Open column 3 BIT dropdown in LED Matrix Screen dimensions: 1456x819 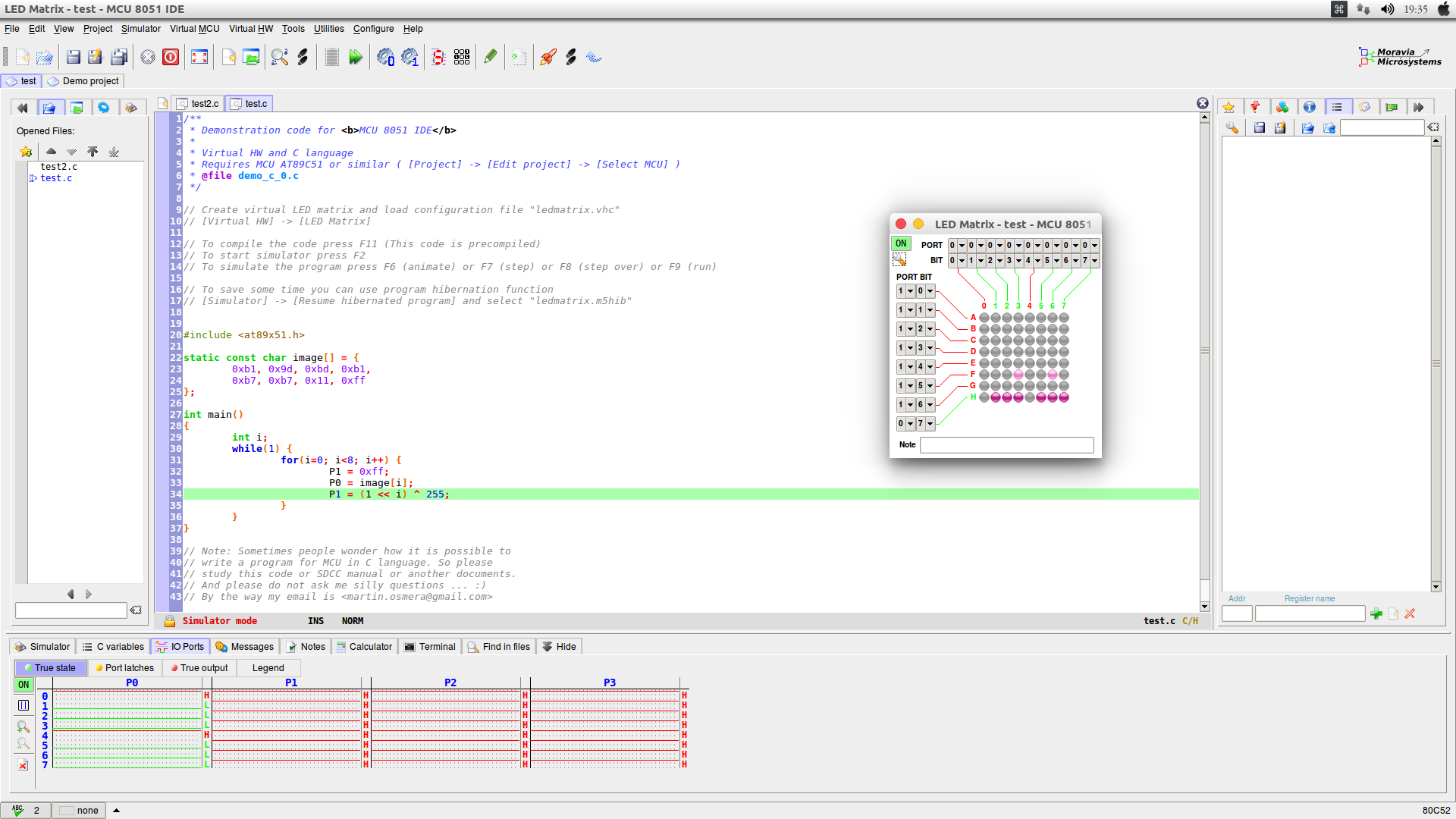pos(1018,260)
